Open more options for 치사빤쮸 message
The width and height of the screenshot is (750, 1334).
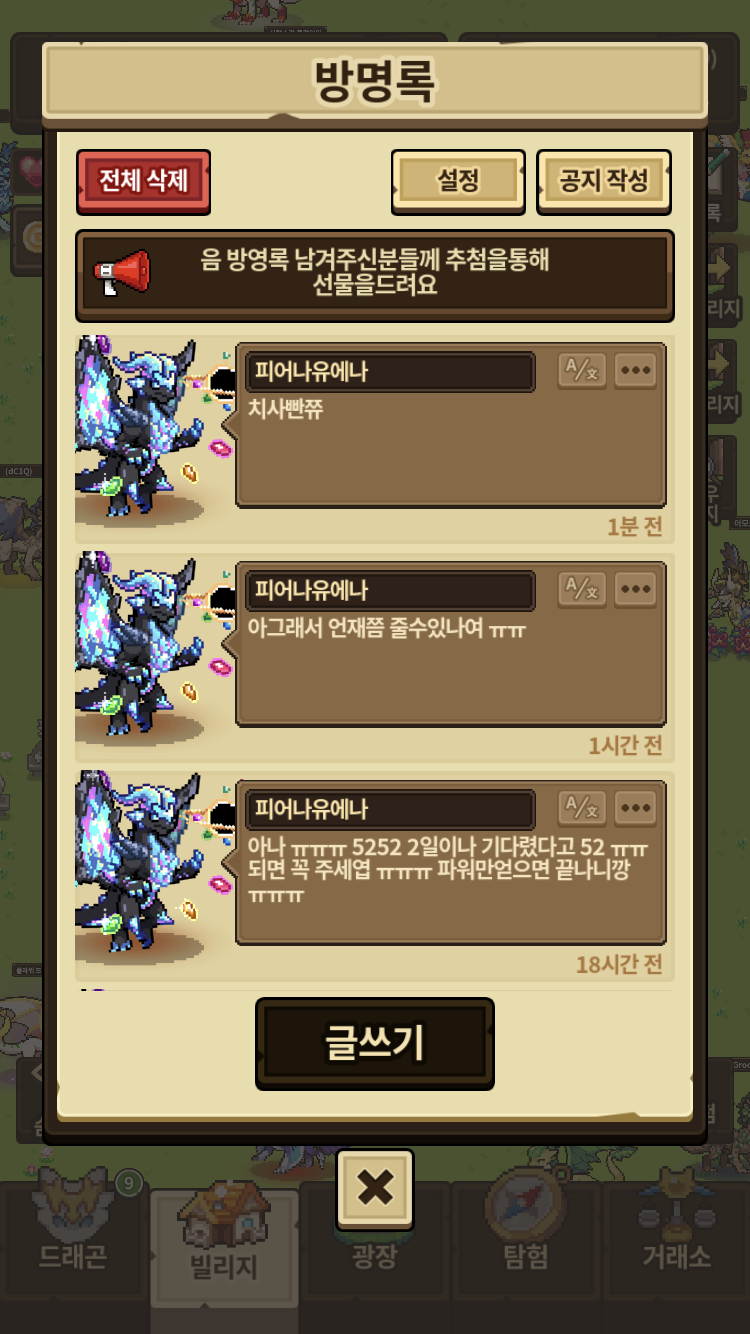tap(636, 370)
